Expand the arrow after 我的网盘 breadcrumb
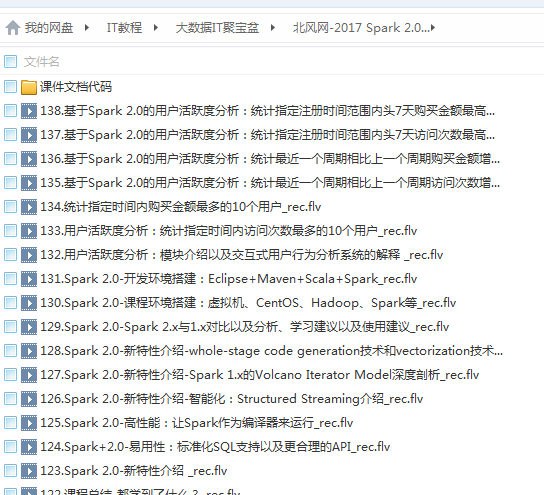The height and width of the screenshot is (495, 544). tap(87, 28)
